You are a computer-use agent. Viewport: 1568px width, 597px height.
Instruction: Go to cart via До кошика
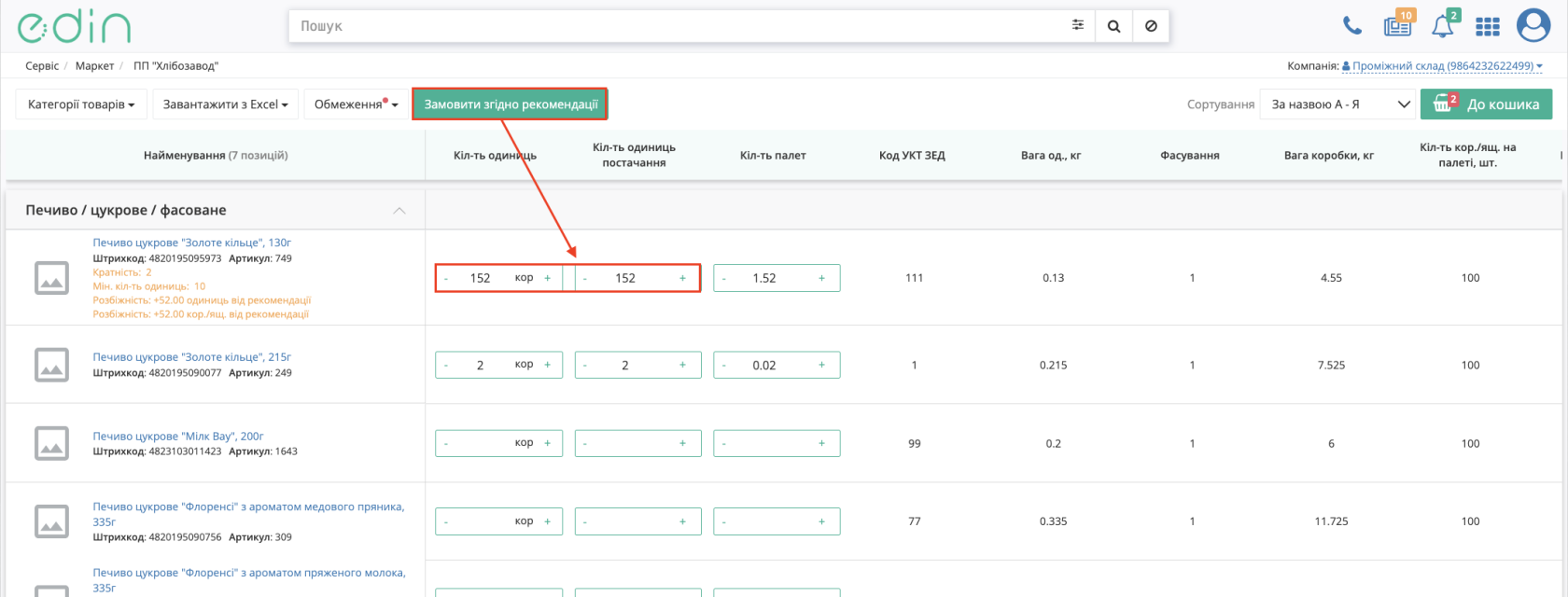point(1486,104)
